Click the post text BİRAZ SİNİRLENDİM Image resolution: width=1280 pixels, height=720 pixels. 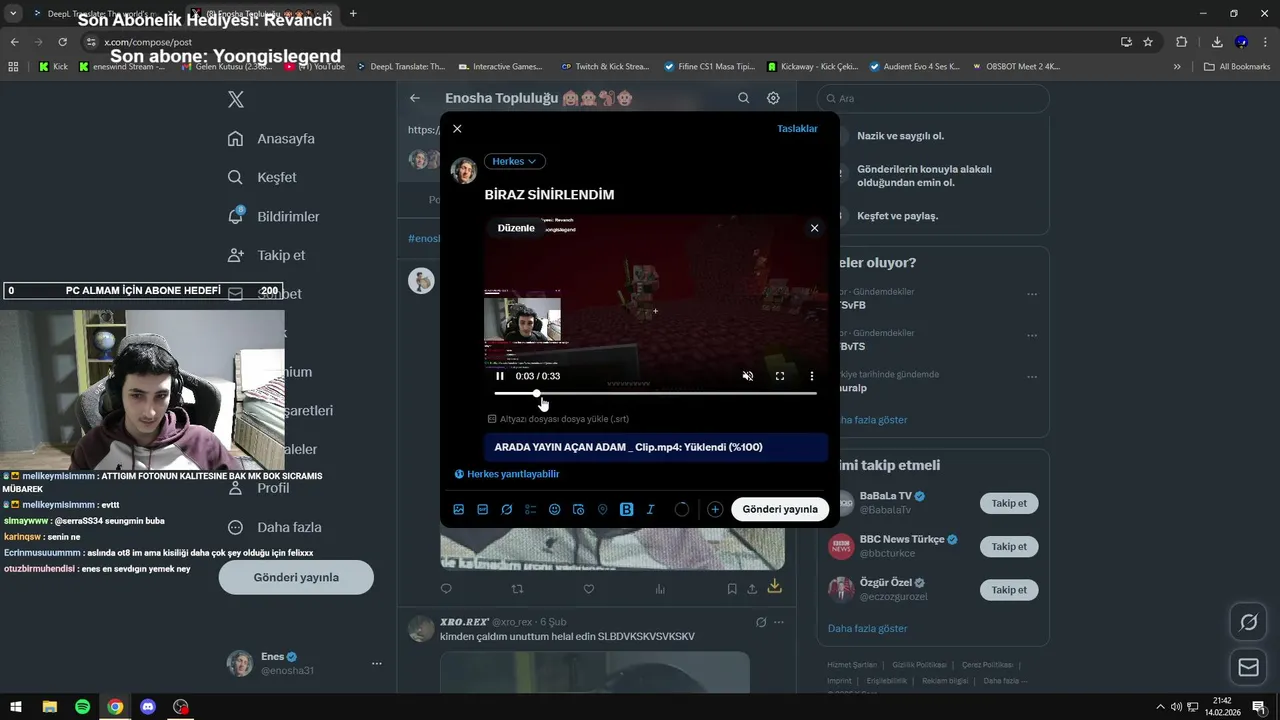pyautogui.click(x=549, y=195)
